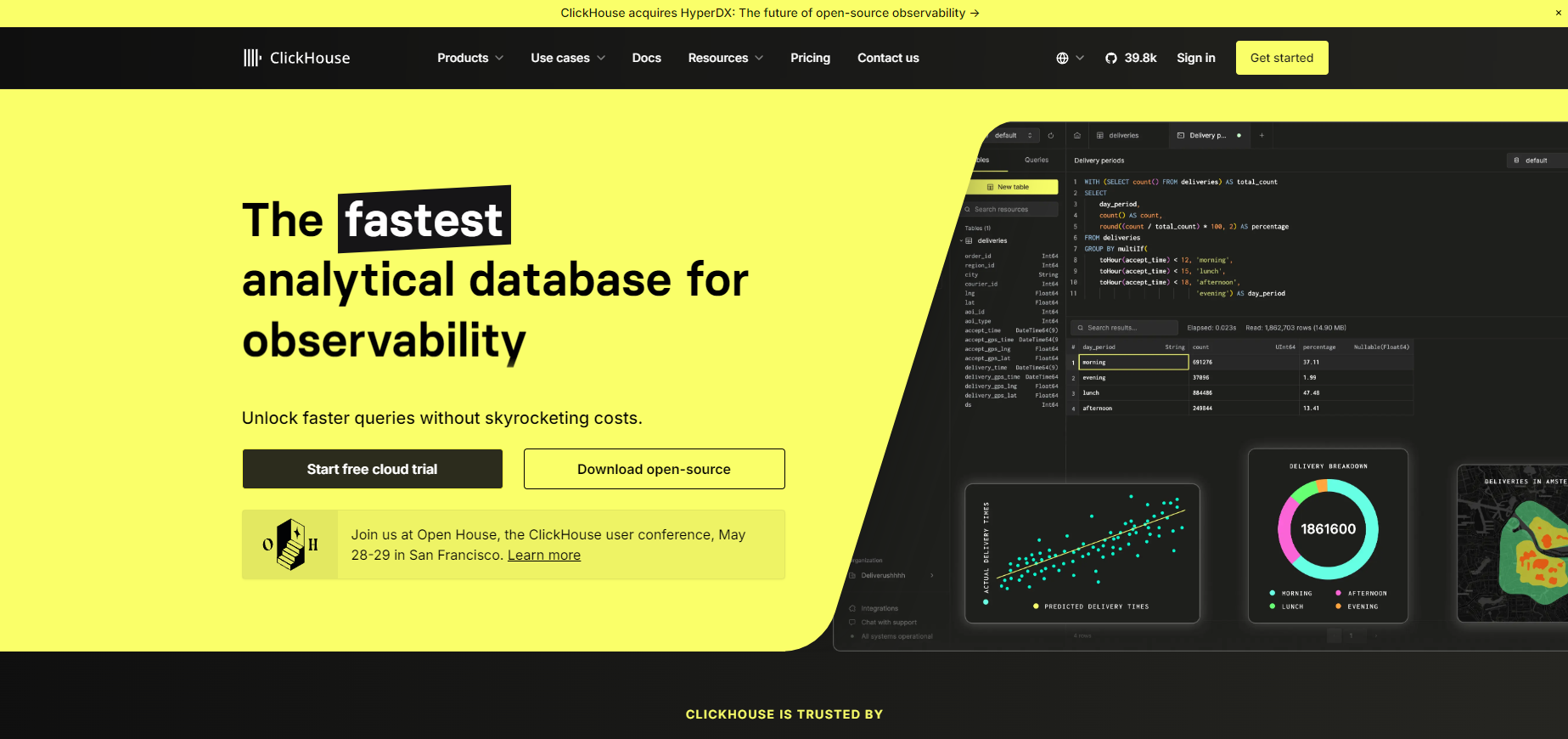Open the GitHub 39.8k stars link
1568x739 pixels.
click(1131, 58)
